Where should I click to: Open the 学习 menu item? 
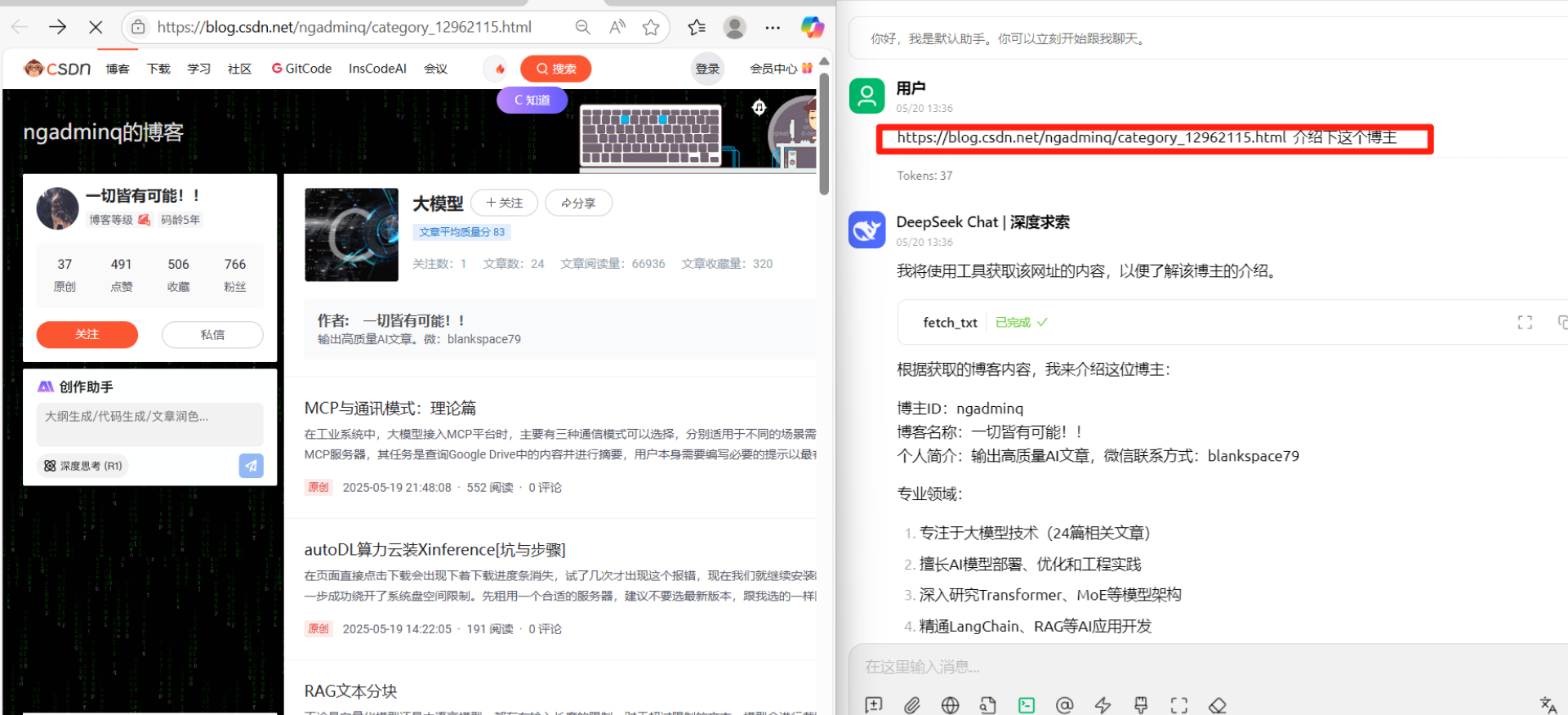[x=198, y=69]
